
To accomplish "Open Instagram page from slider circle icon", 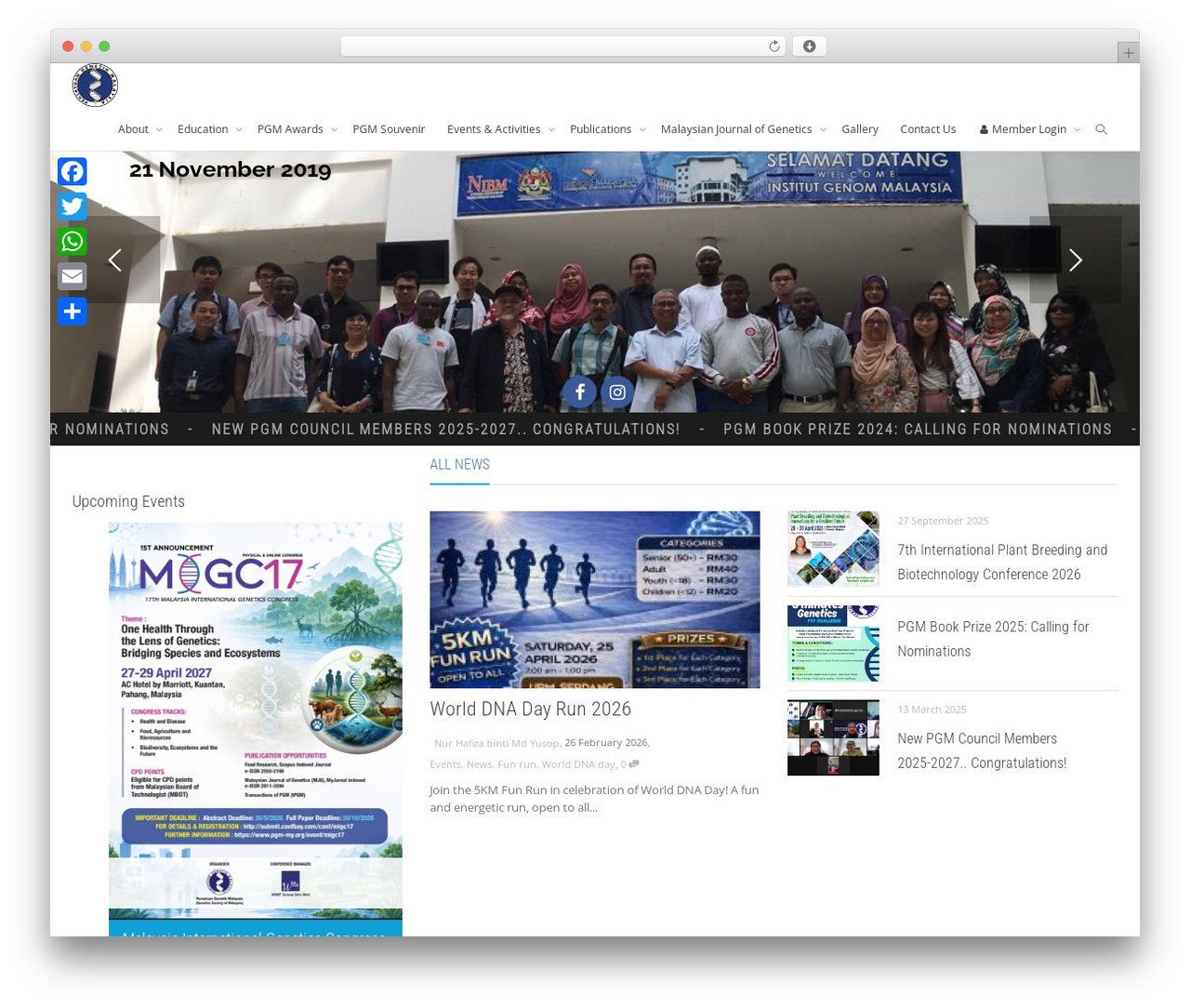I will tap(617, 392).
